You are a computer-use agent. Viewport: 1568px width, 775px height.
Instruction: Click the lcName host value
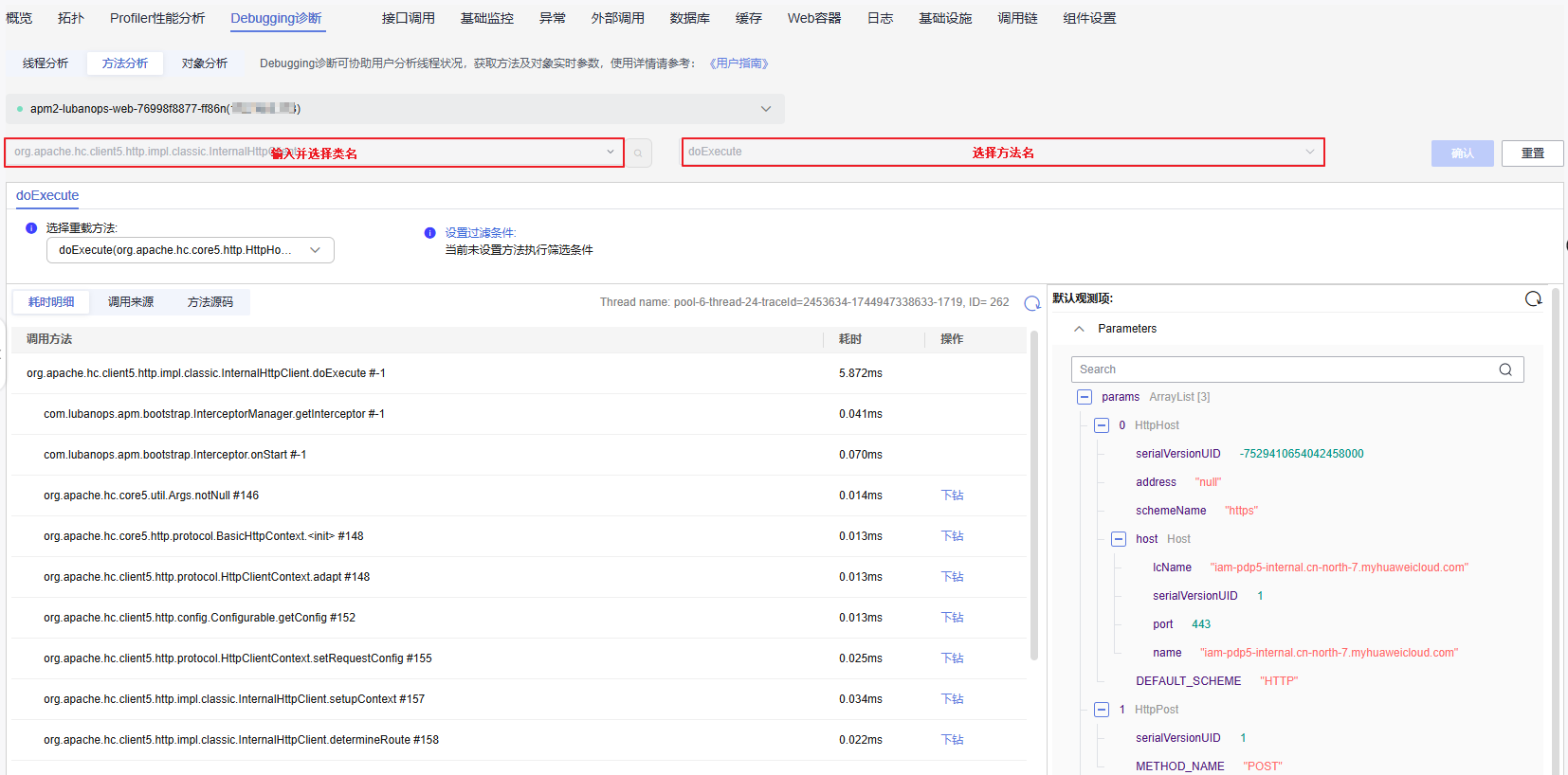[x=1339, y=568]
